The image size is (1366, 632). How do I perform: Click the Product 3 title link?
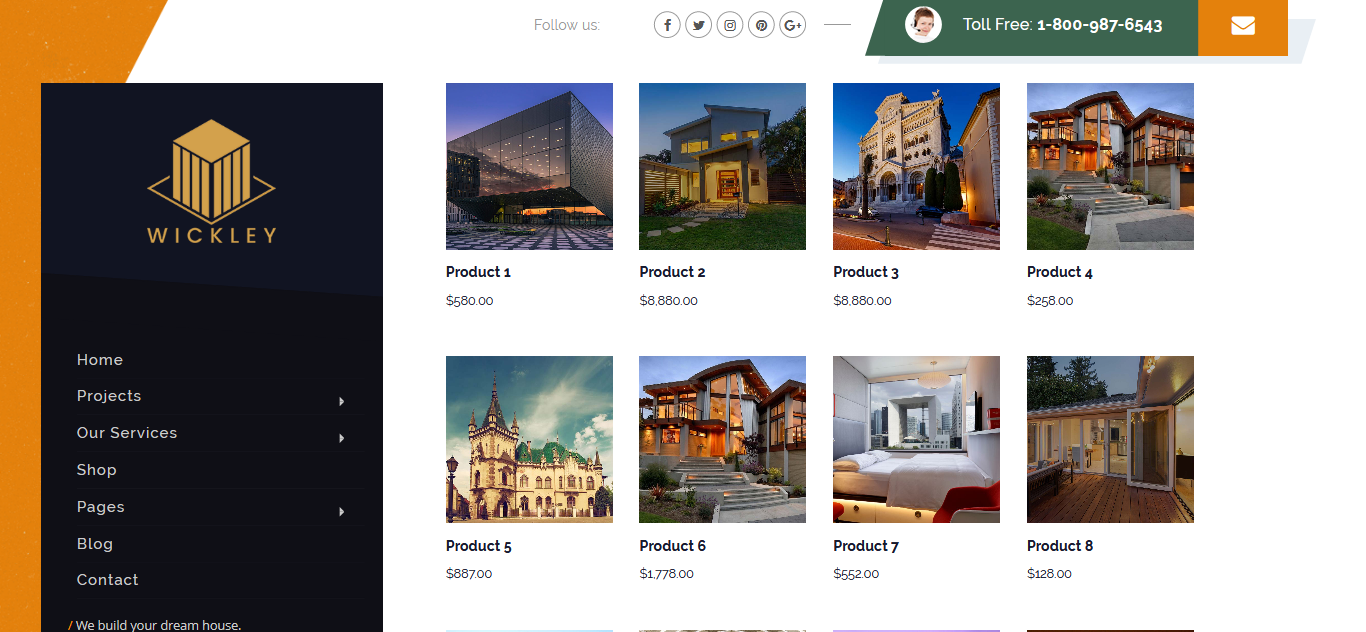866,272
